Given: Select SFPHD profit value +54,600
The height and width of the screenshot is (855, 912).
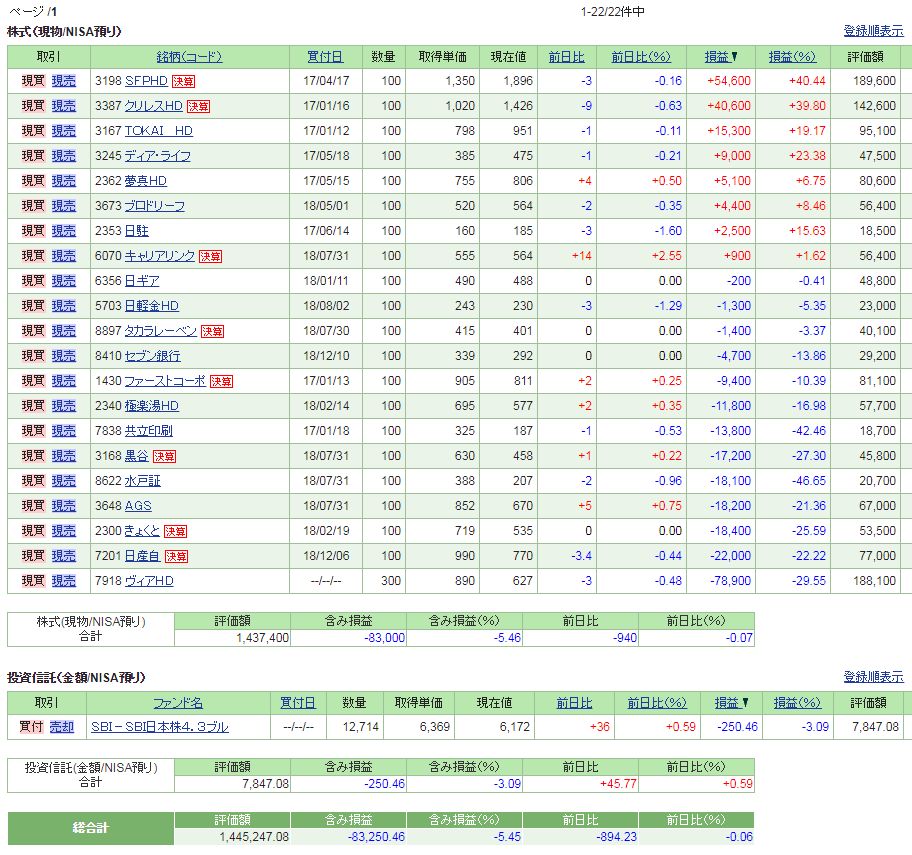Looking at the screenshot, I should pyautogui.click(x=729, y=81).
